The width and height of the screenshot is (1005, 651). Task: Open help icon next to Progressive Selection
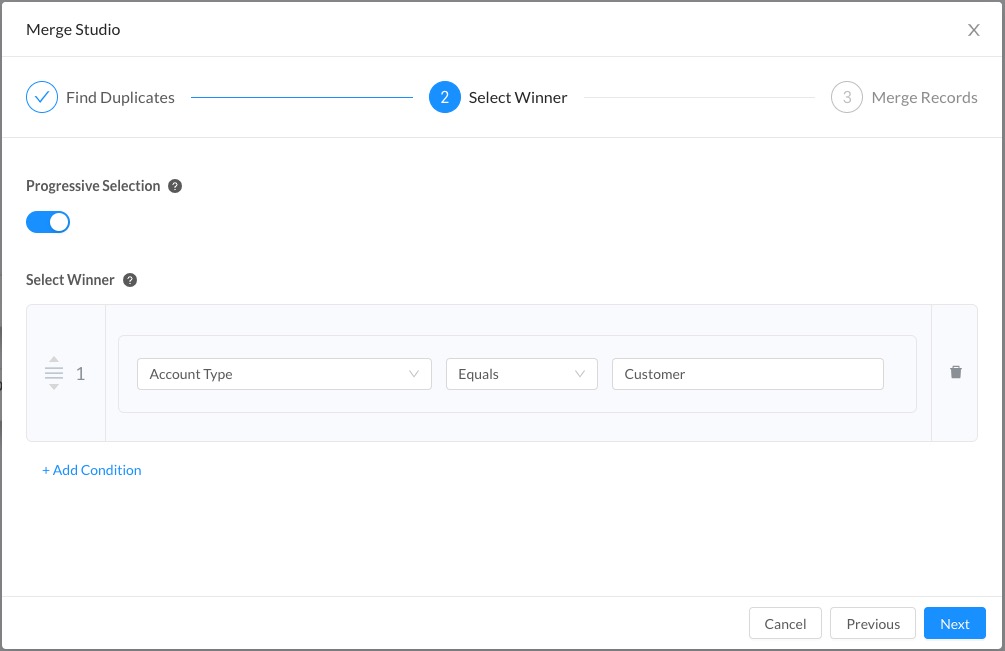[175, 186]
